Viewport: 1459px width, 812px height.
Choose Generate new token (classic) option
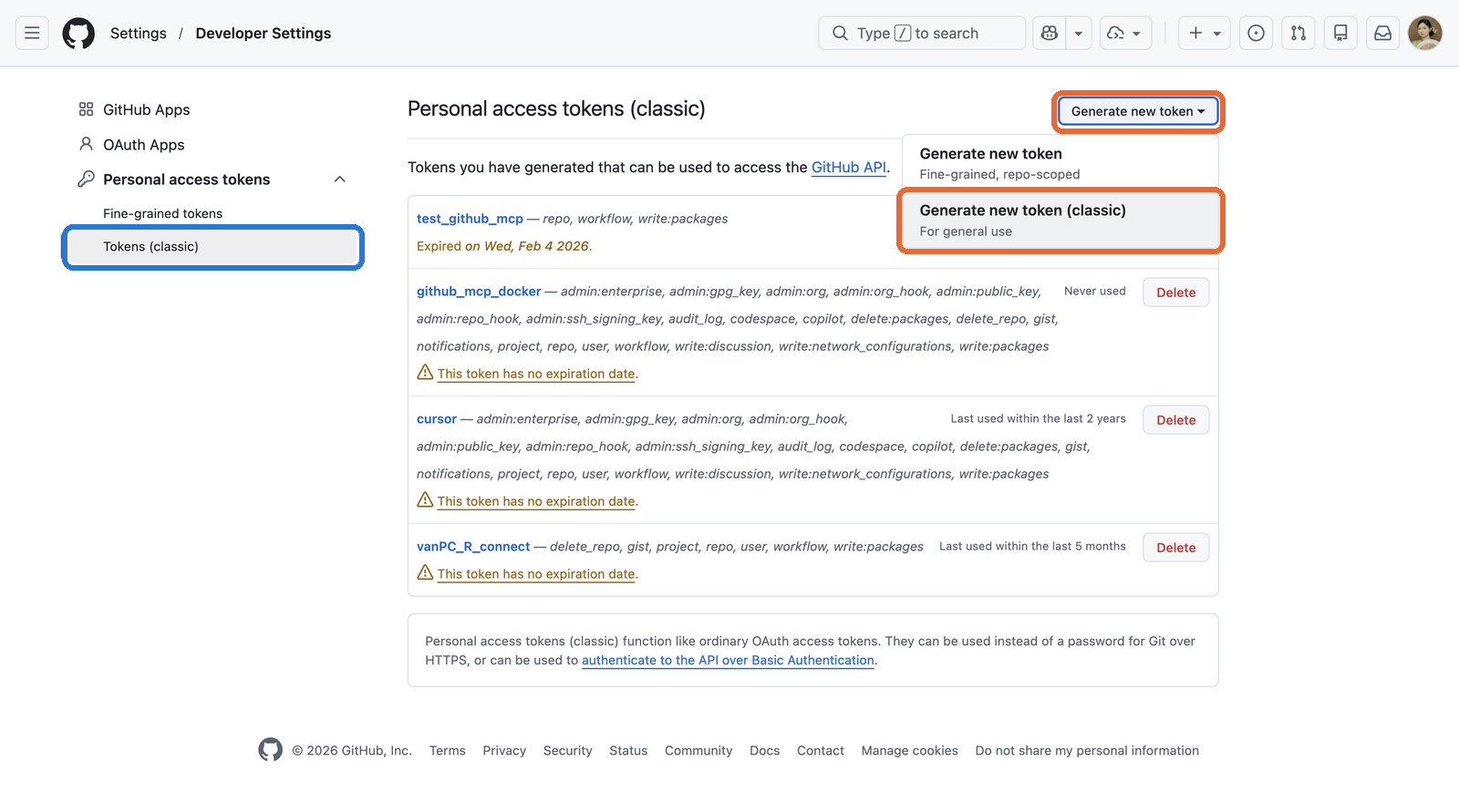[x=1061, y=220]
